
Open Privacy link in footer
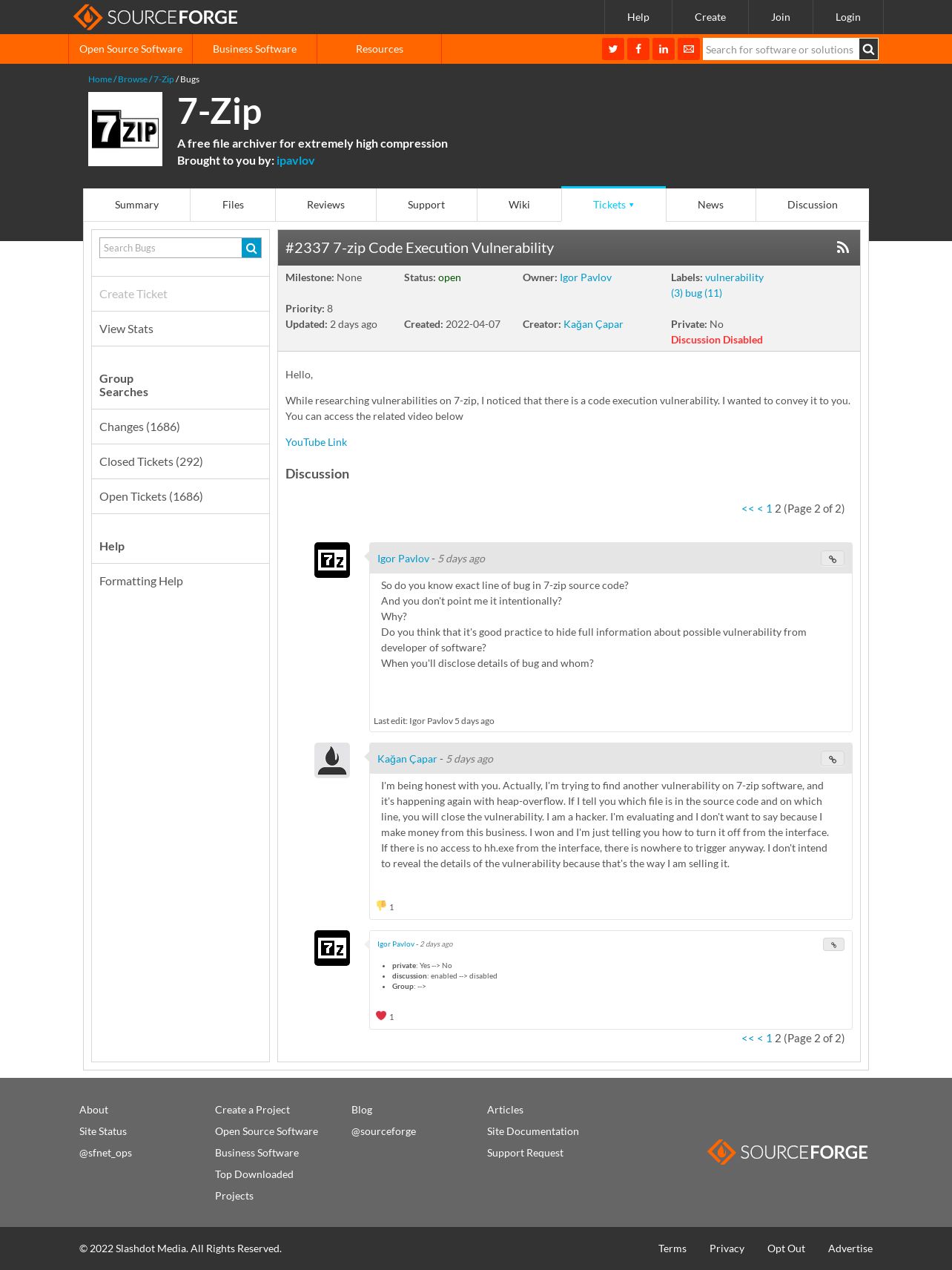click(727, 1248)
